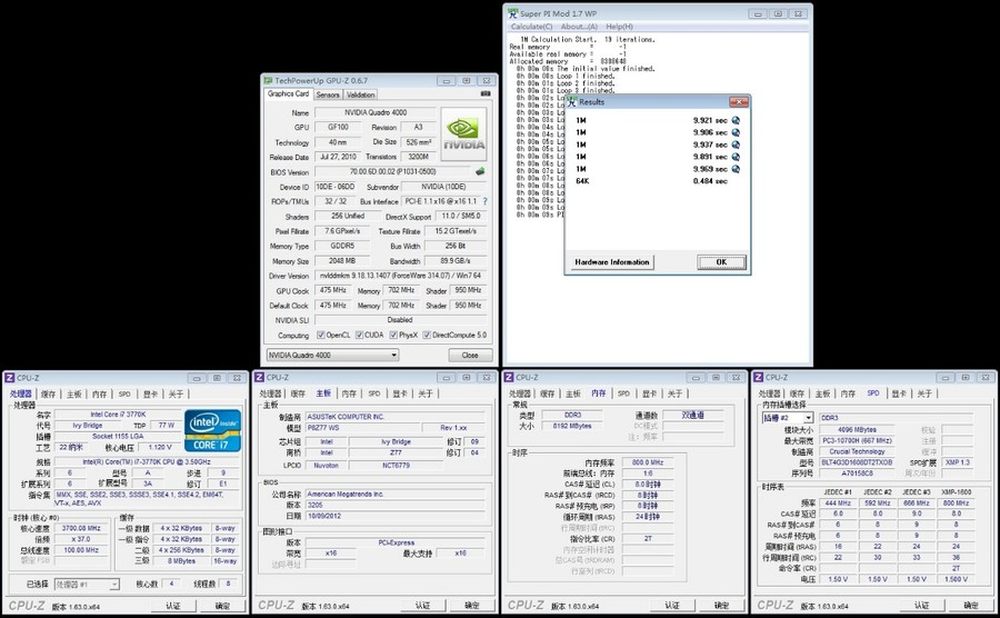This screenshot has height=618, width=1000.
Task: Open the 缓存 tab in CPU-Z processor window
Action: click(x=48, y=394)
